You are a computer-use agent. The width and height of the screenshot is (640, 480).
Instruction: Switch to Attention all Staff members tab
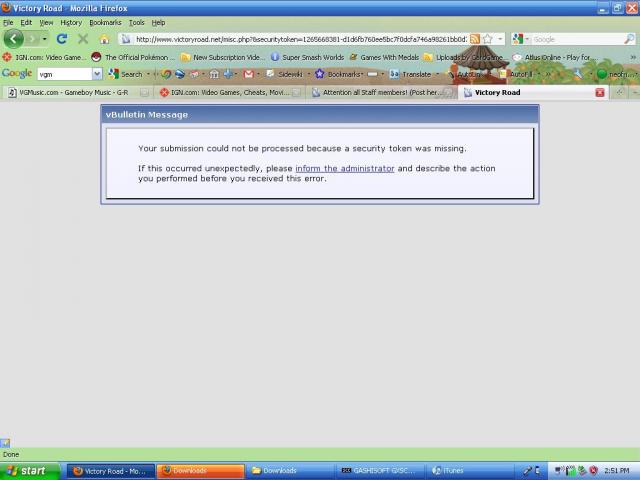(x=380, y=92)
